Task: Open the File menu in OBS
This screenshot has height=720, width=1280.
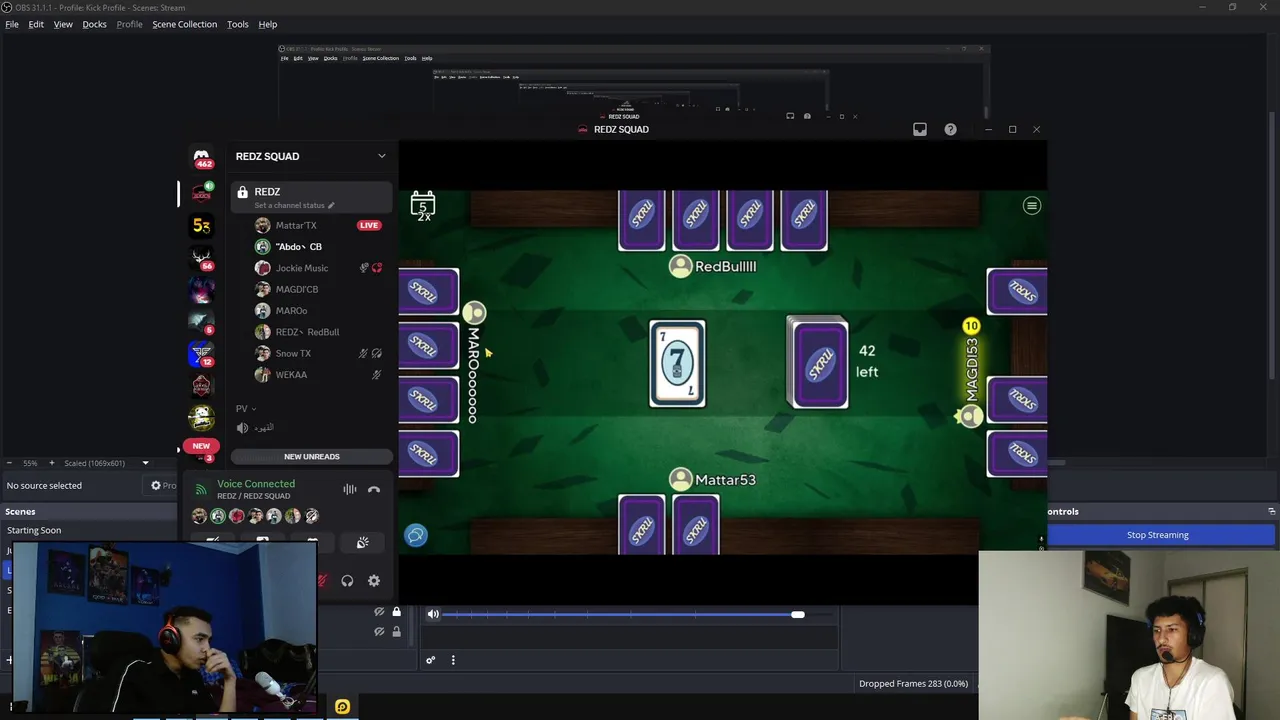Action: (x=12, y=24)
